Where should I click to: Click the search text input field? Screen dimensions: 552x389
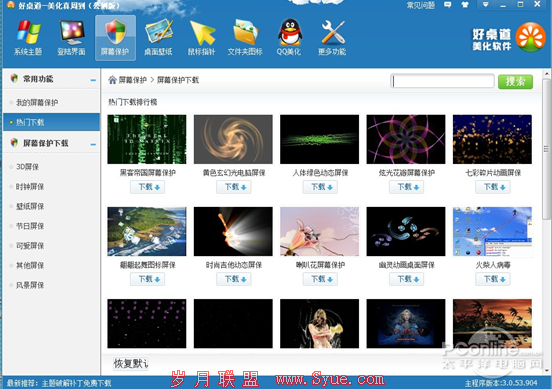[443, 81]
